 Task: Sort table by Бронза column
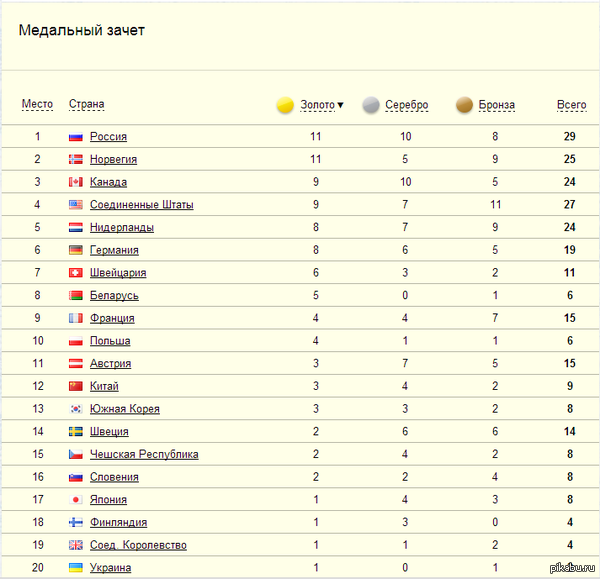(497, 105)
